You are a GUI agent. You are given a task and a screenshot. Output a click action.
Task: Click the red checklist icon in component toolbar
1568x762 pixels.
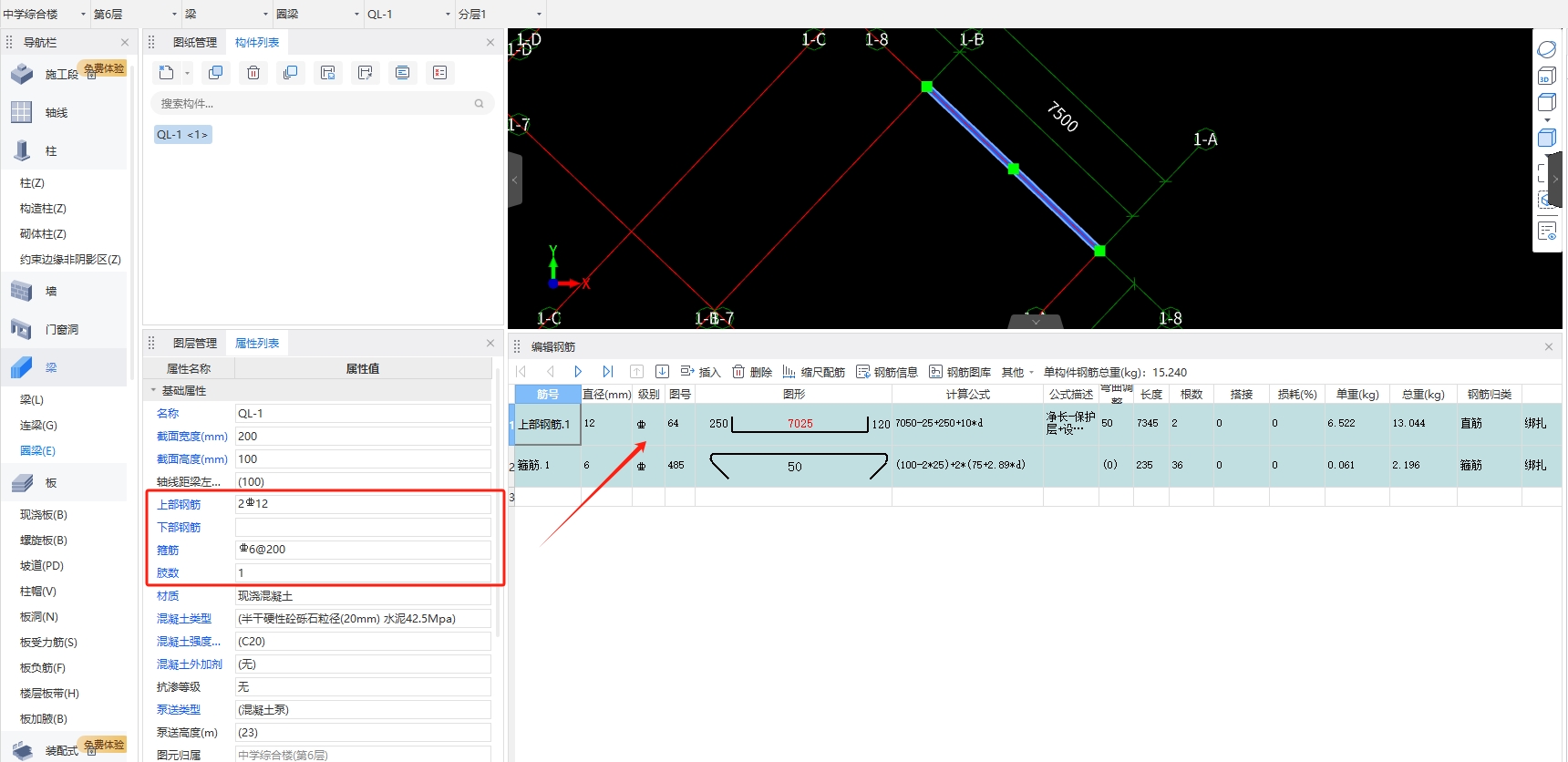(x=440, y=73)
